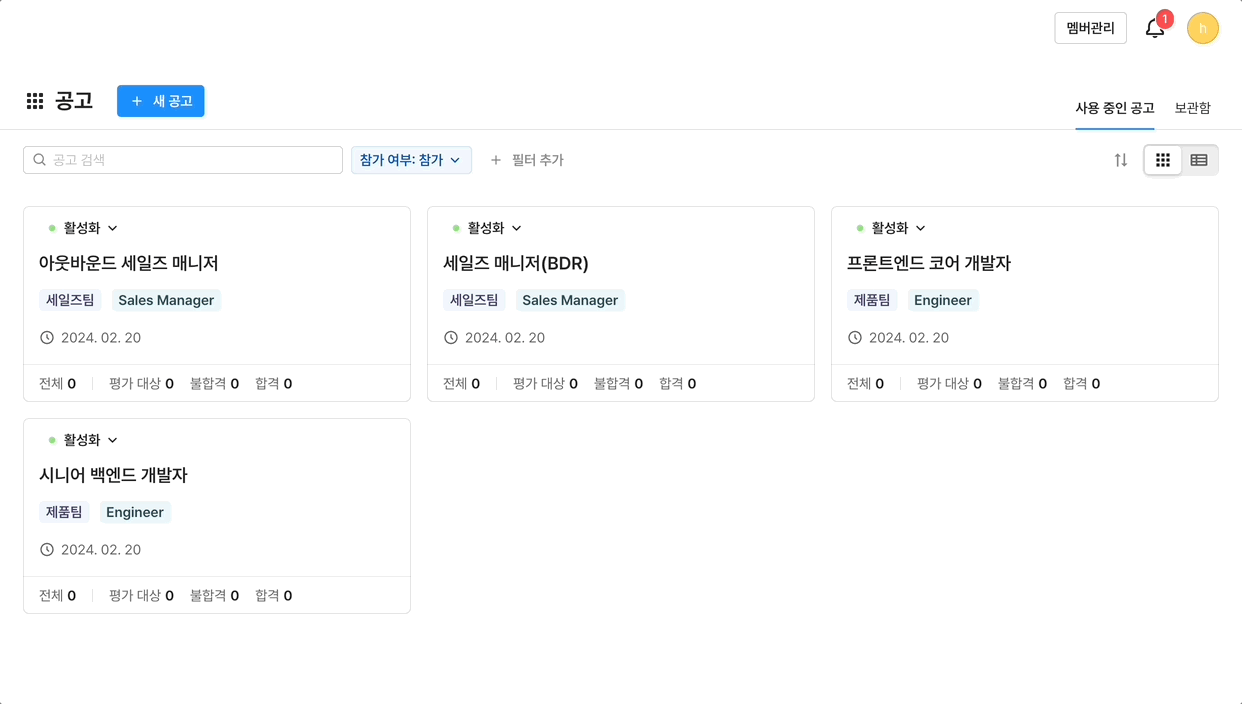Screen dimensions: 1242x704
Task: Select the 사용 중인 공고 tab
Action: (x=1114, y=108)
